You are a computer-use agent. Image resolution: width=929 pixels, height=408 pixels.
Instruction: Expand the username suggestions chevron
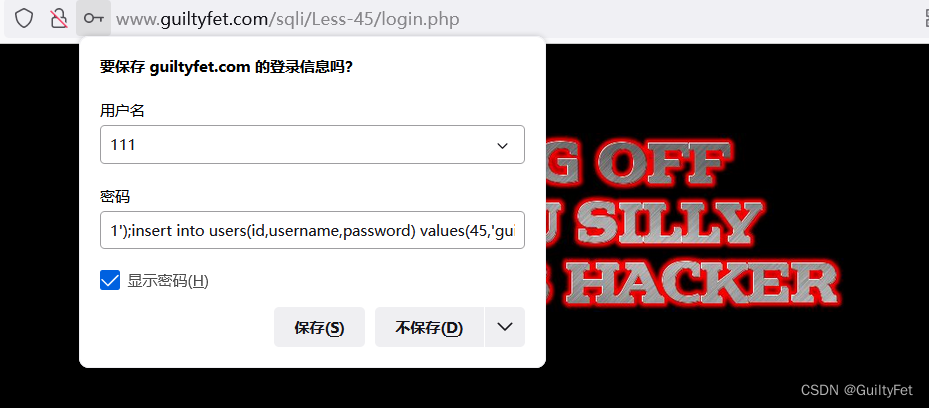(502, 145)
